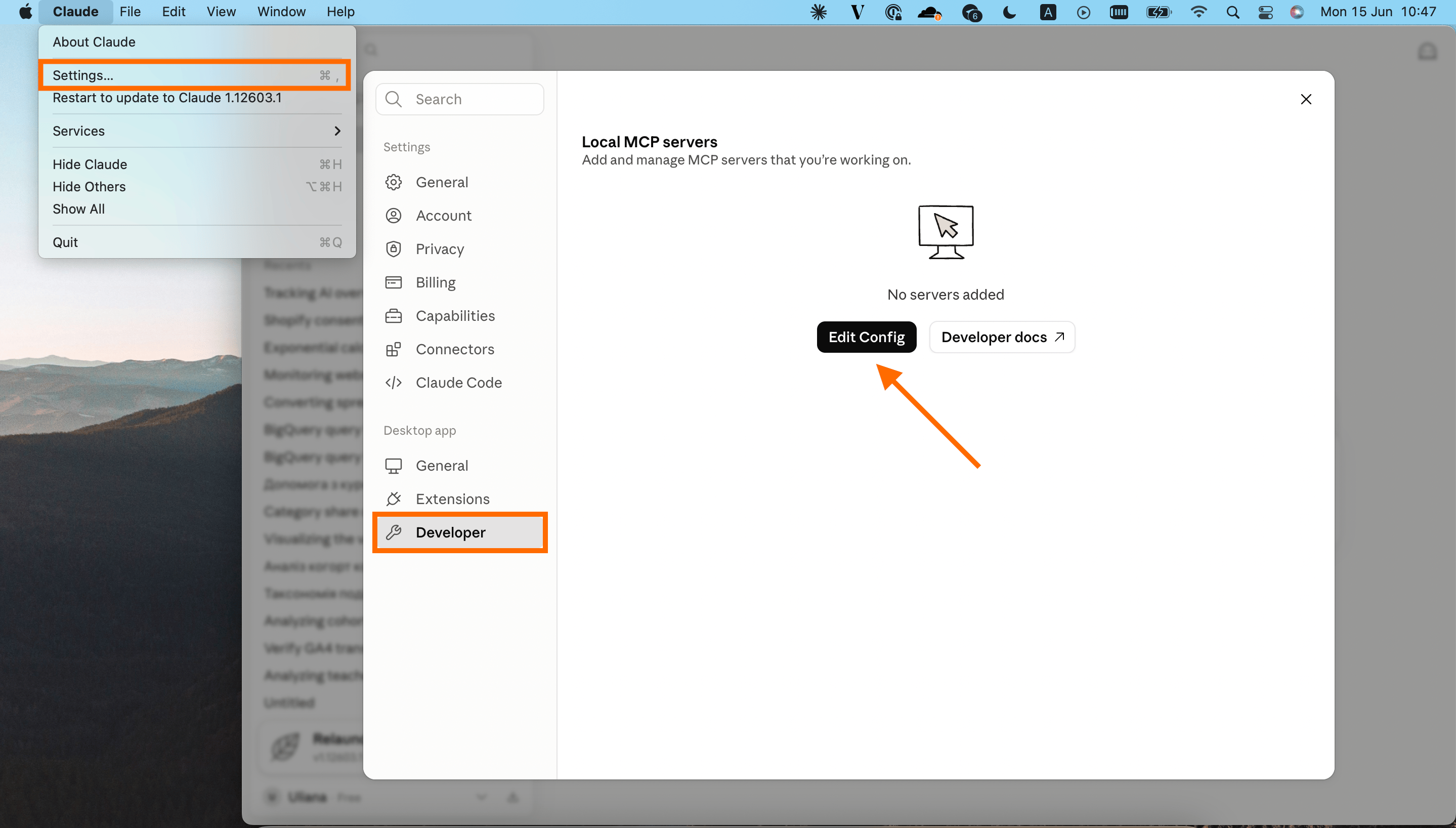Image resolution: width=1456 pixels, height=828 pixels.
Task: Open Developer docs link
Action: click(1002, 337)
